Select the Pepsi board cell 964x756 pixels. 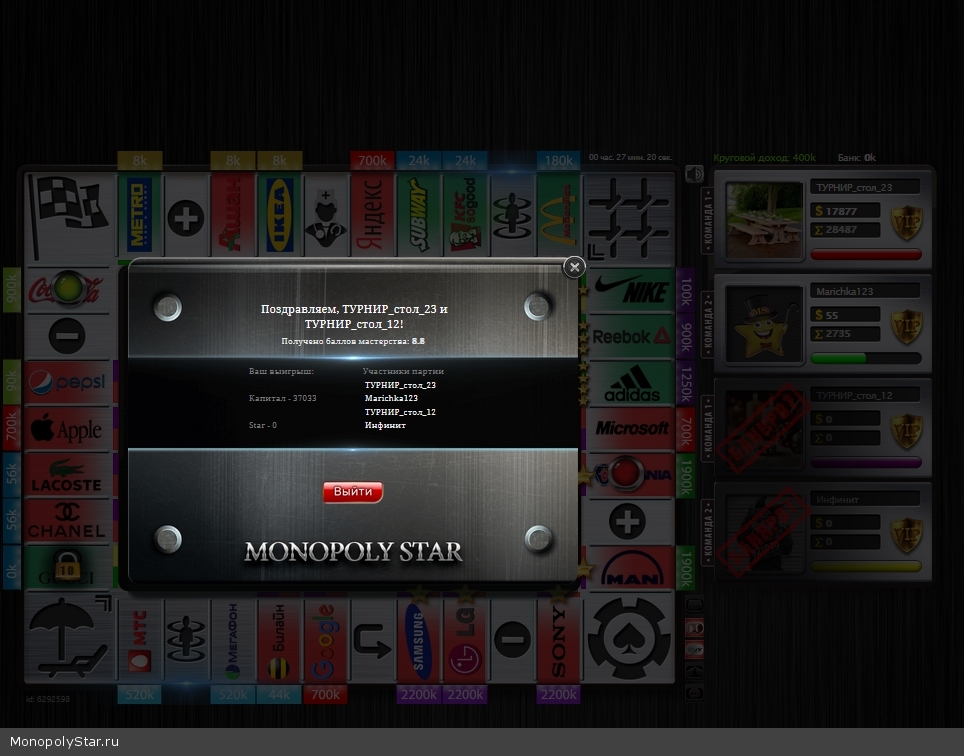[68, 382]
